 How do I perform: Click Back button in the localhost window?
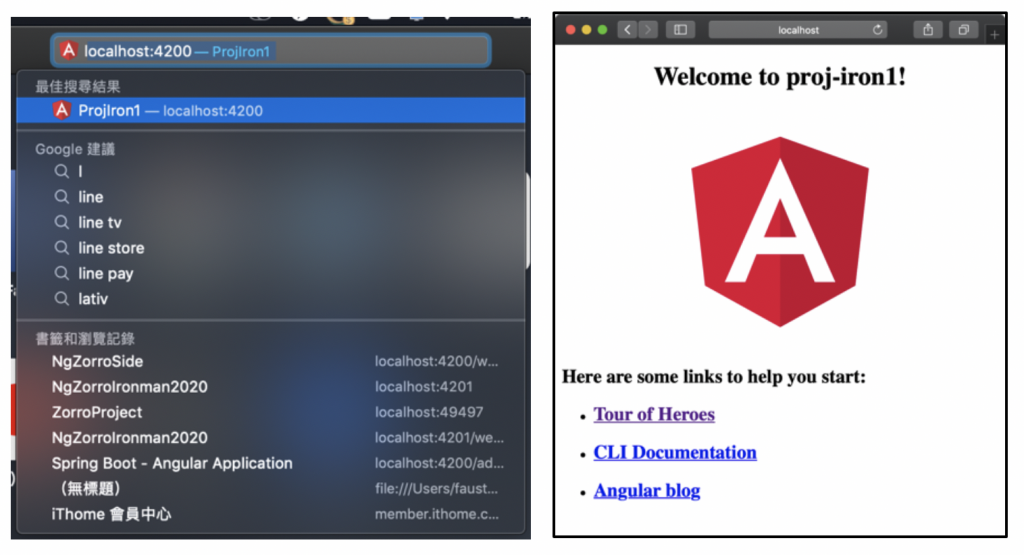point(627,29)
